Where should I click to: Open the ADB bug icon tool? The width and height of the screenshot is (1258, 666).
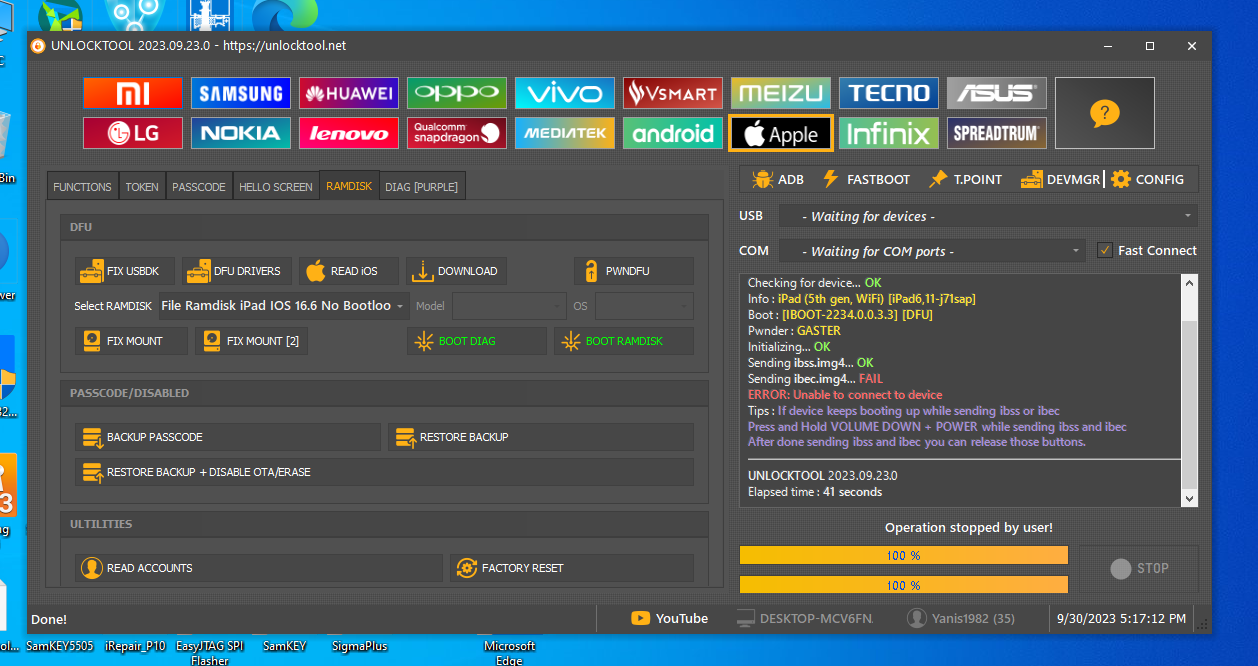[778, 179]
